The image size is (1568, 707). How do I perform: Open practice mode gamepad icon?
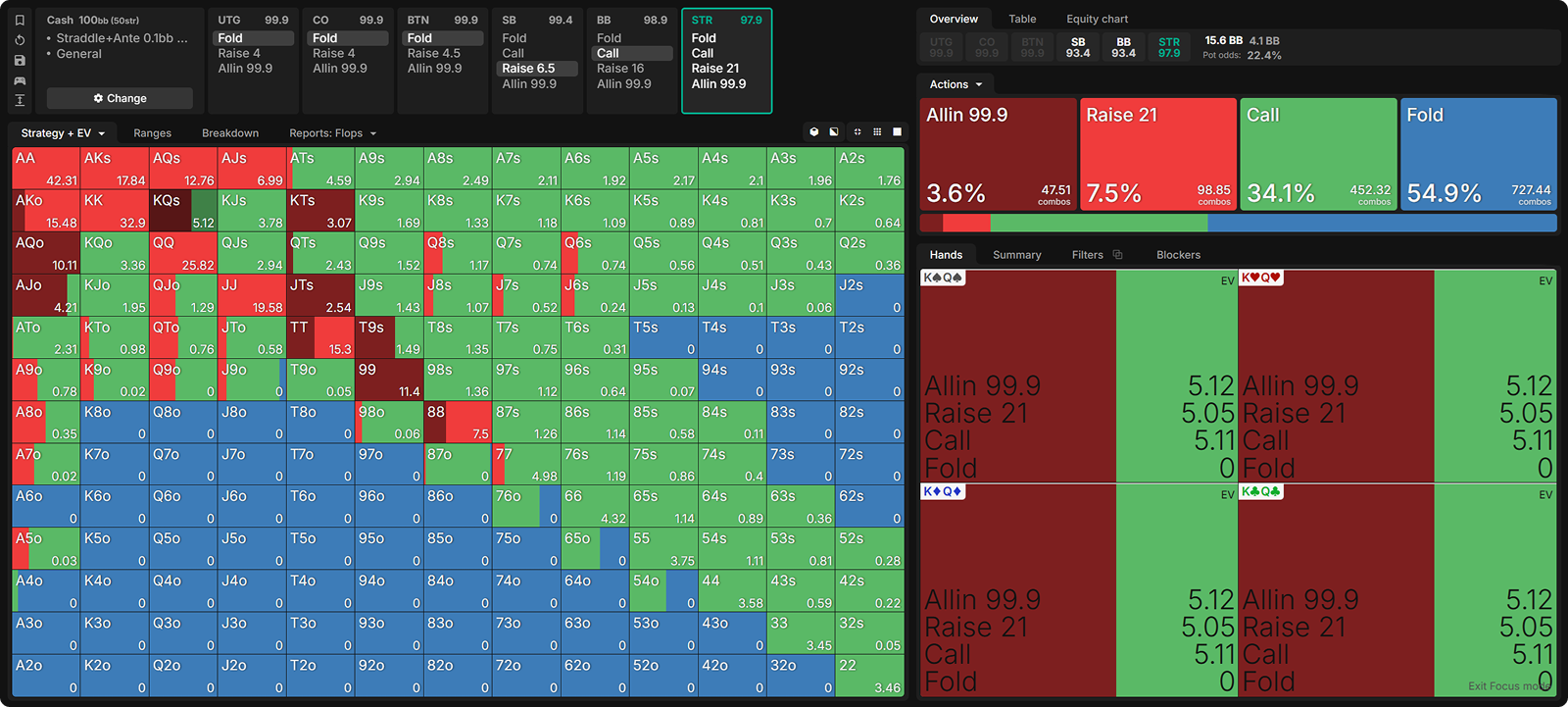click(x=20, y=80)
